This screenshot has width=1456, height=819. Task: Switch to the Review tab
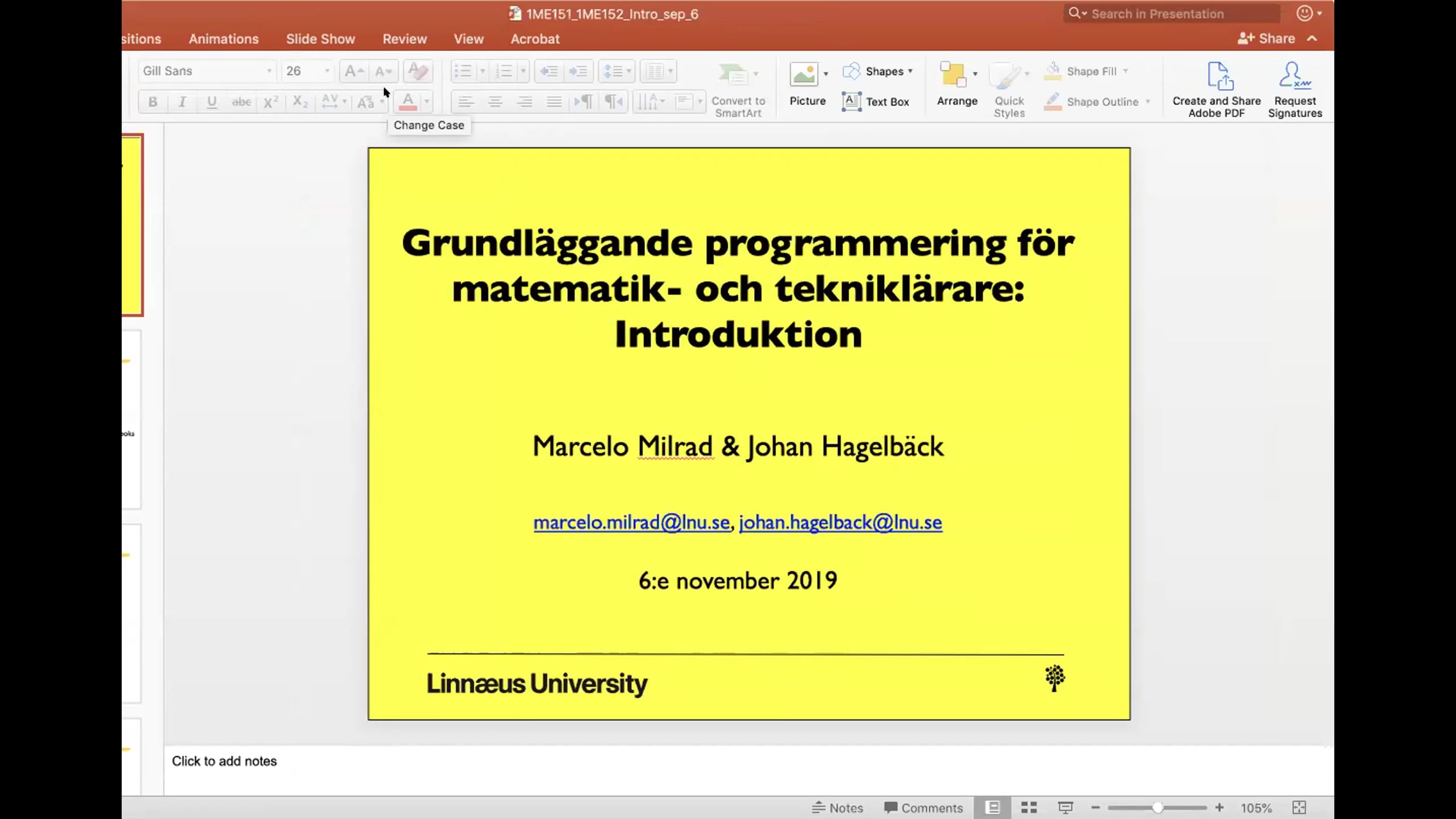pos(405,39)
